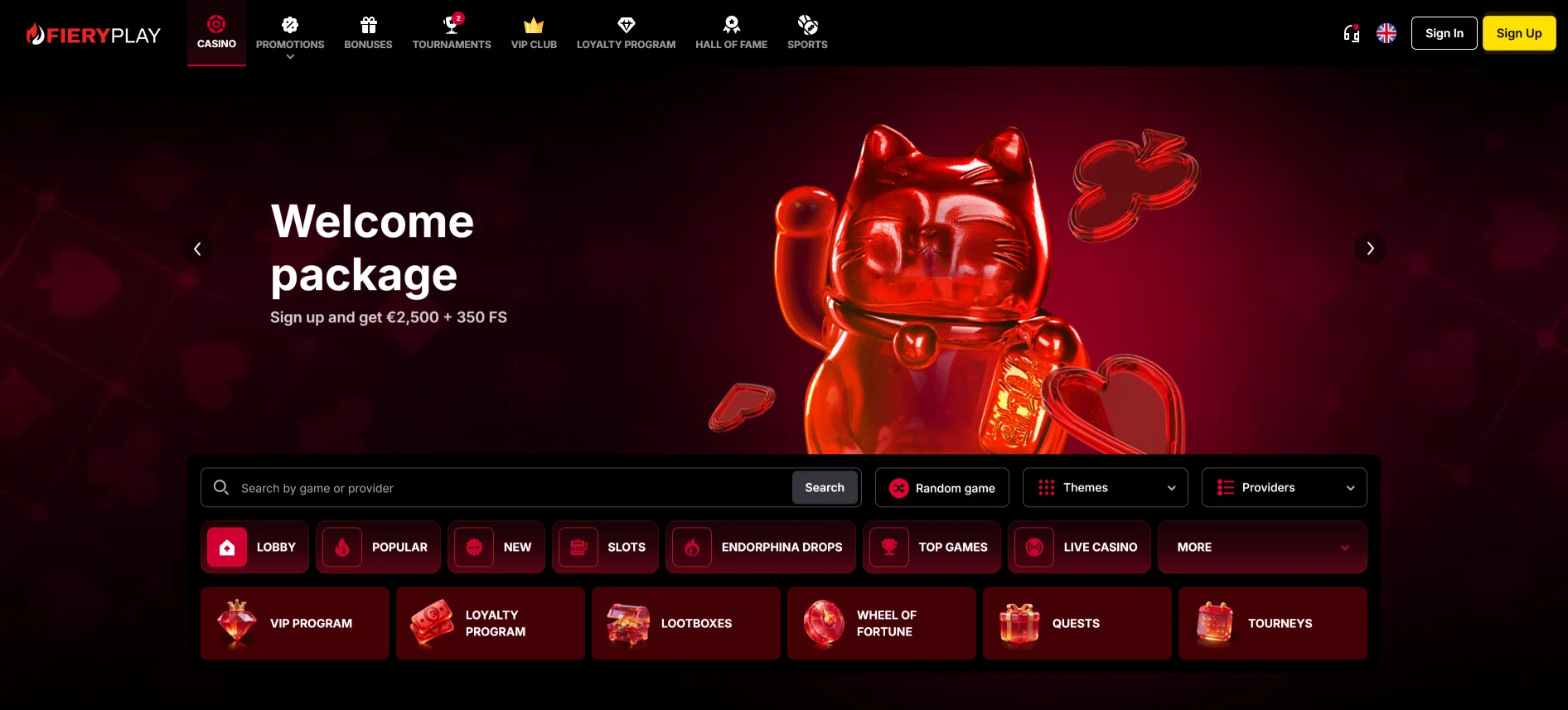This screenshot has height=710, width=1568.
Task: Click the Themes dropdown chevron
Action: (x=1172, y=488)
